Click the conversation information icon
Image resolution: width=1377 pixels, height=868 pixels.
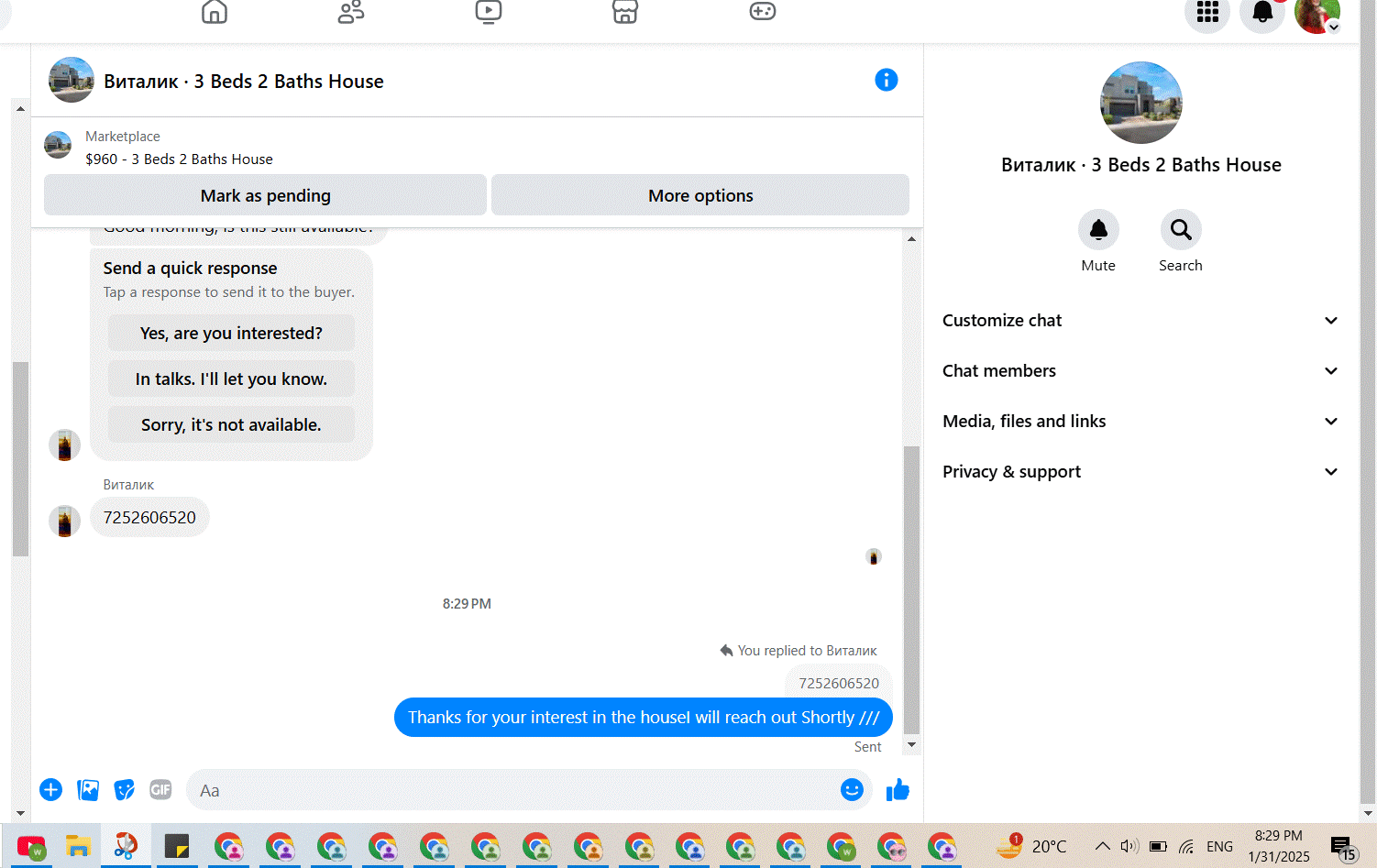[x=887, y=80]
